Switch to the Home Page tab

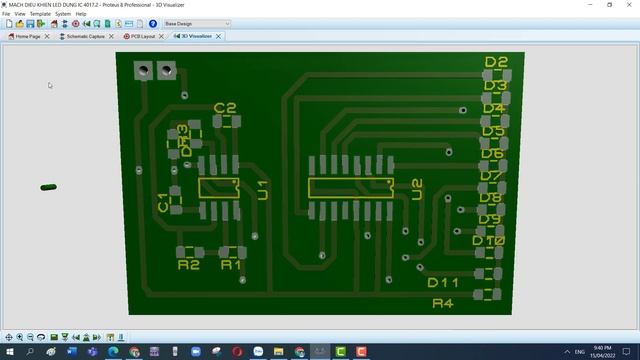click(24, 36)
